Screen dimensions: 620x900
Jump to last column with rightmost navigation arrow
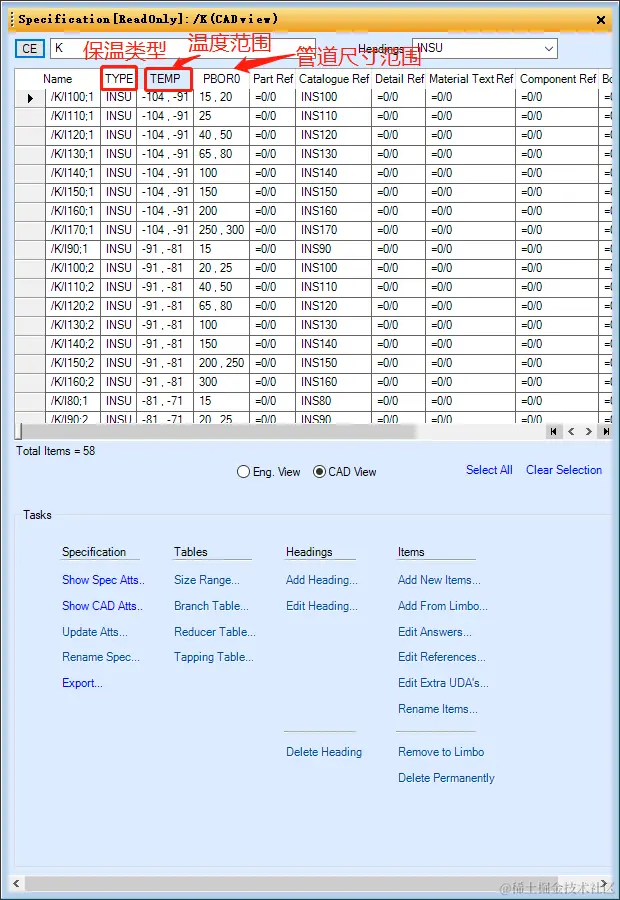[x=606, y=432]
